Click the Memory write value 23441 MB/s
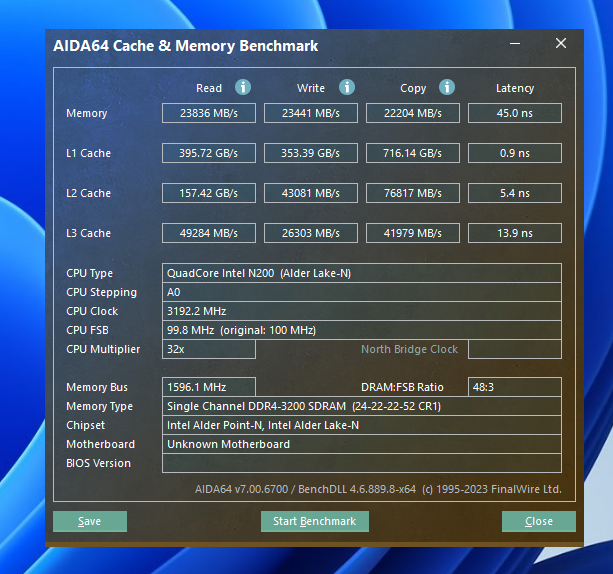The height and width of the screenshot is (574, 613). point(311,113)
